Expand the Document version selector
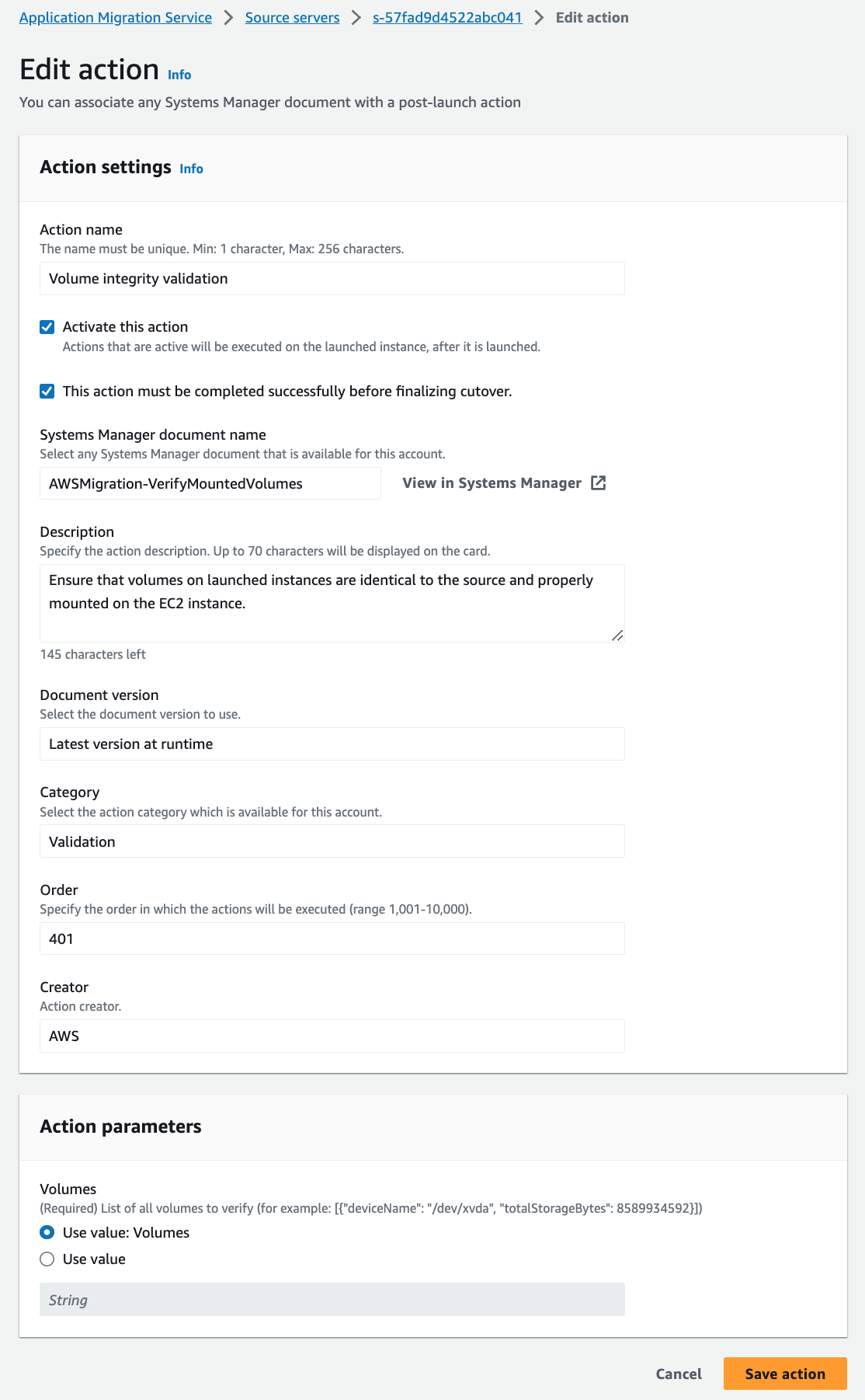The width and height of the screenshot is (865, 1400). (332, 744)
